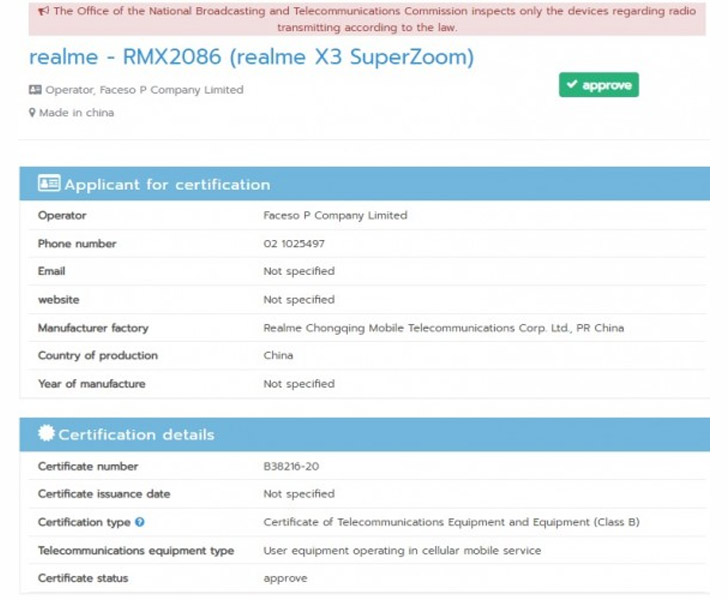Select the 'Certification type' label

[84, 522]
